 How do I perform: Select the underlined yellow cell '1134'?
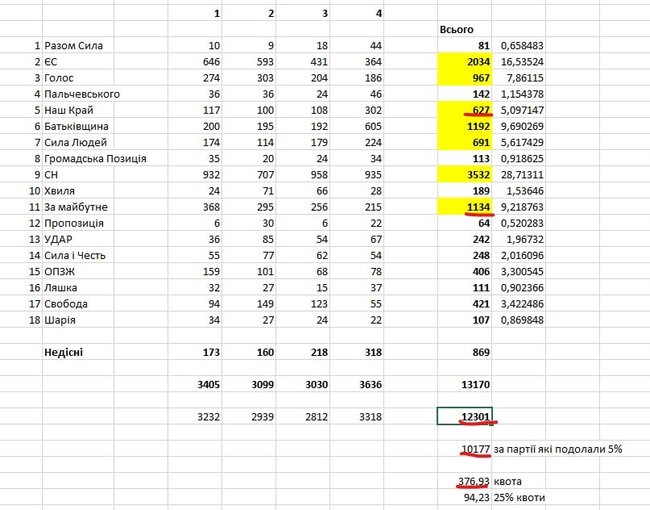[x=465, y=207]
